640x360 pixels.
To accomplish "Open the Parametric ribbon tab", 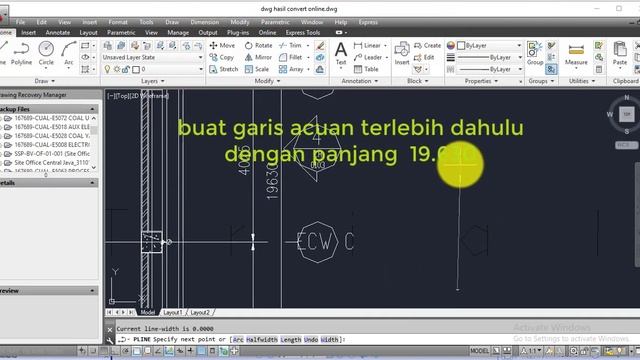I will click(121, 33).
